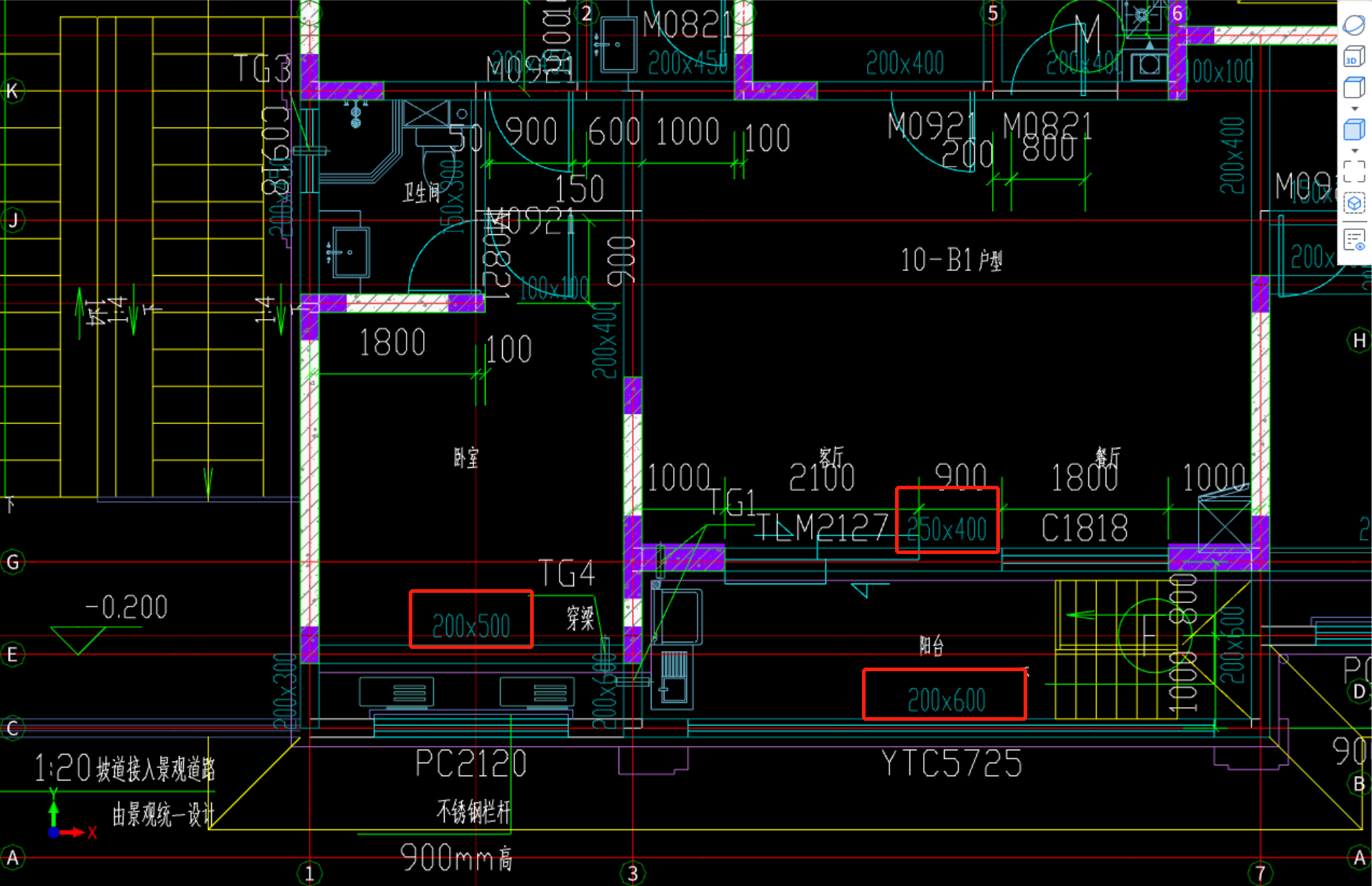Screen dimensions: 1372x886
Task: Click the 由景观统一设计 note
Action: point(164,815)
